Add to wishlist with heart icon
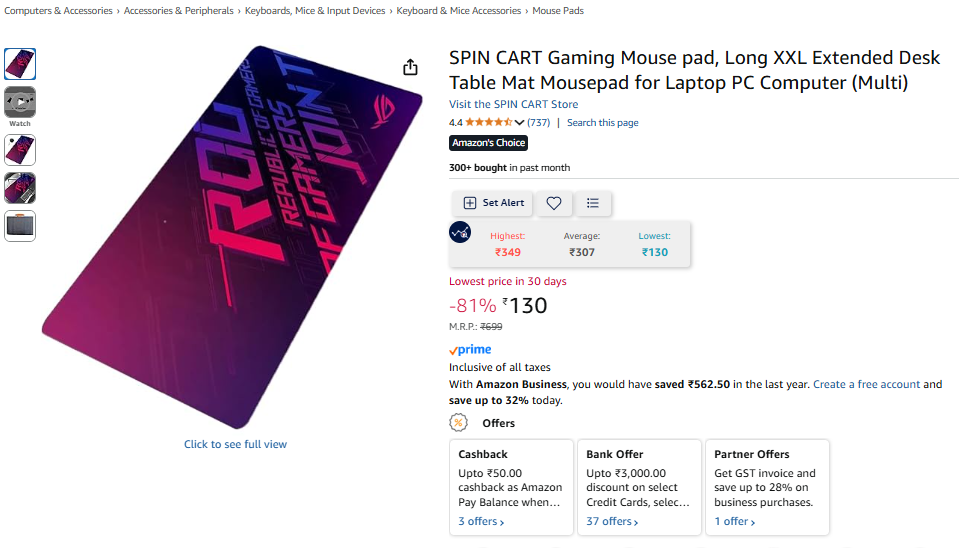Image resolution: width=974 pixels, height=548 pixels. tap(553, 203)
